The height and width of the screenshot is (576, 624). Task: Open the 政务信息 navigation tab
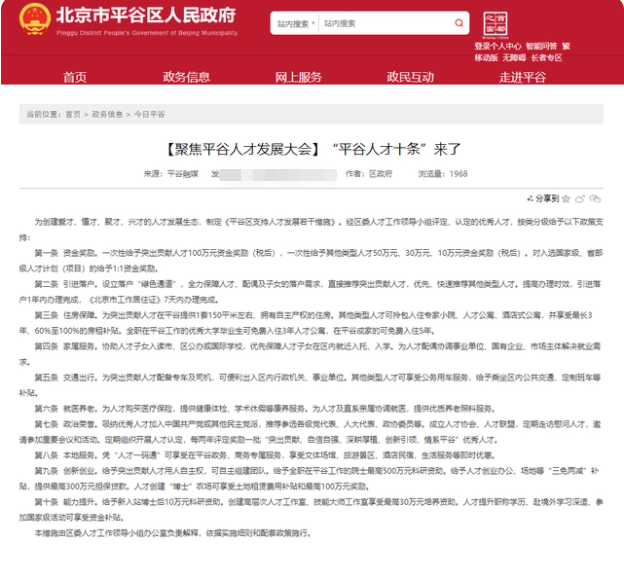pyautogui.click(x=186, y=77)
